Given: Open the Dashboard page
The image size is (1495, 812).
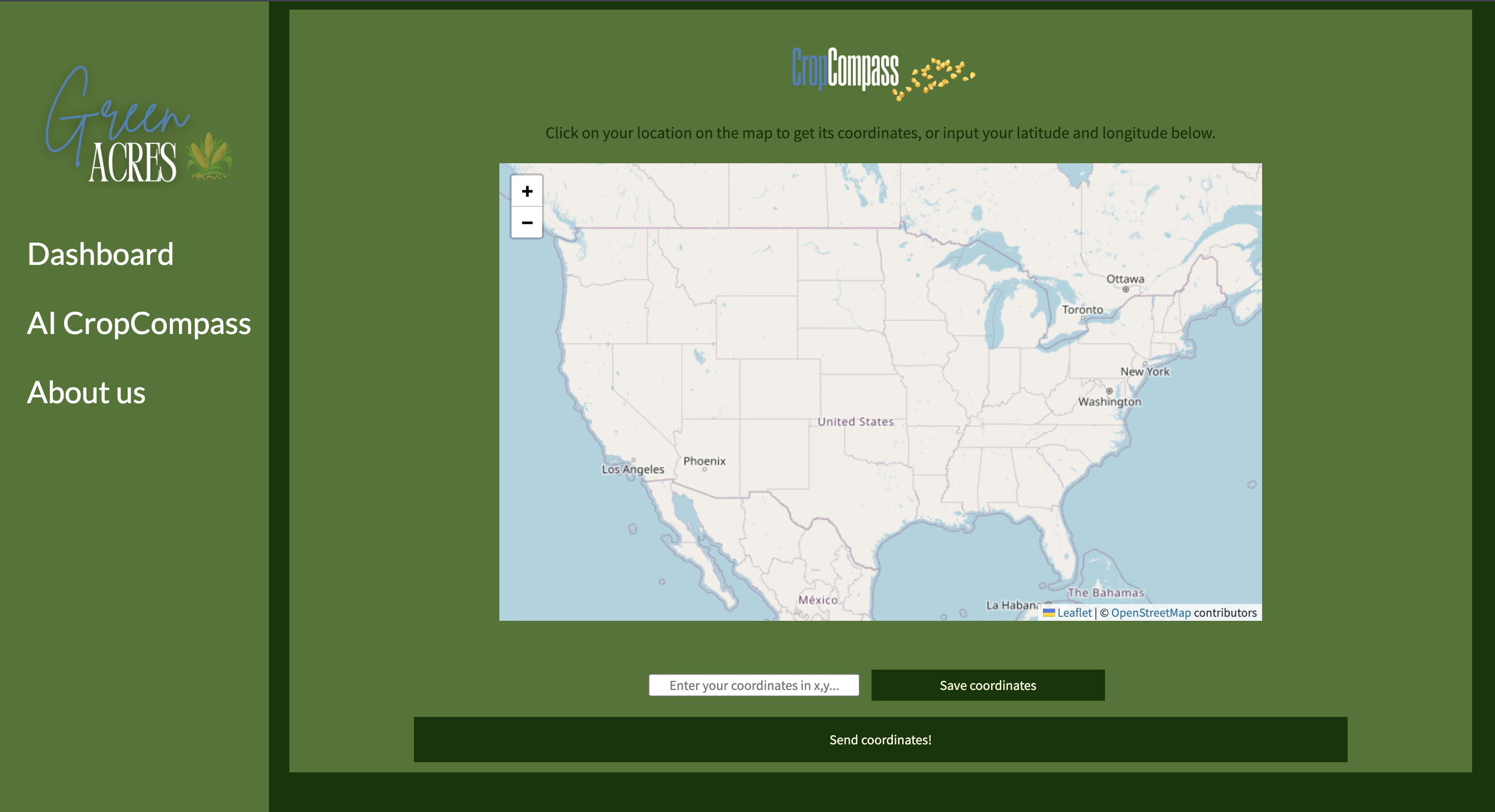Looking at the screenshot, I should pos(100,254).
